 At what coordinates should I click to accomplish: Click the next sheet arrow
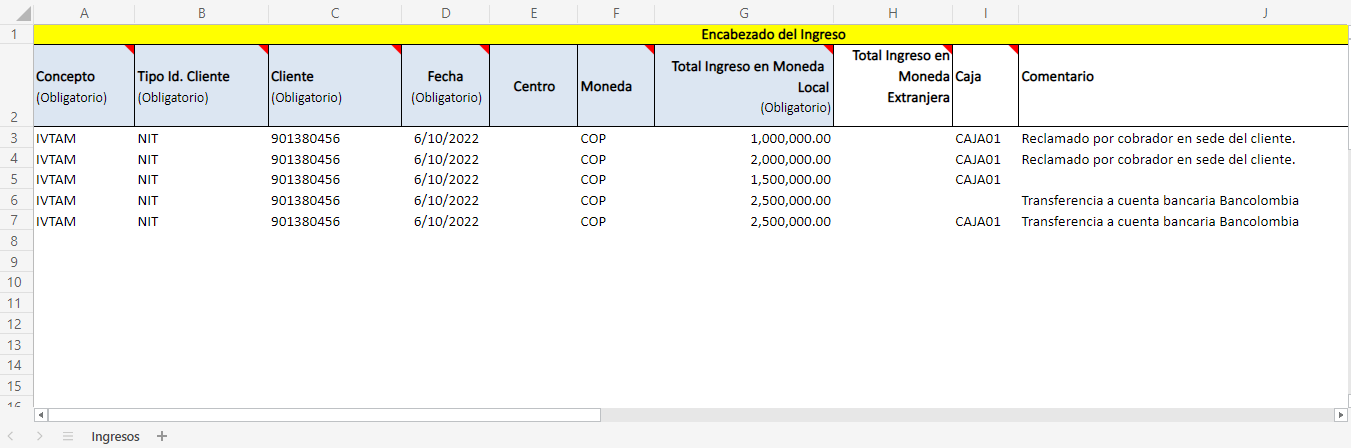pyautogui.click(x=40, y=436)
